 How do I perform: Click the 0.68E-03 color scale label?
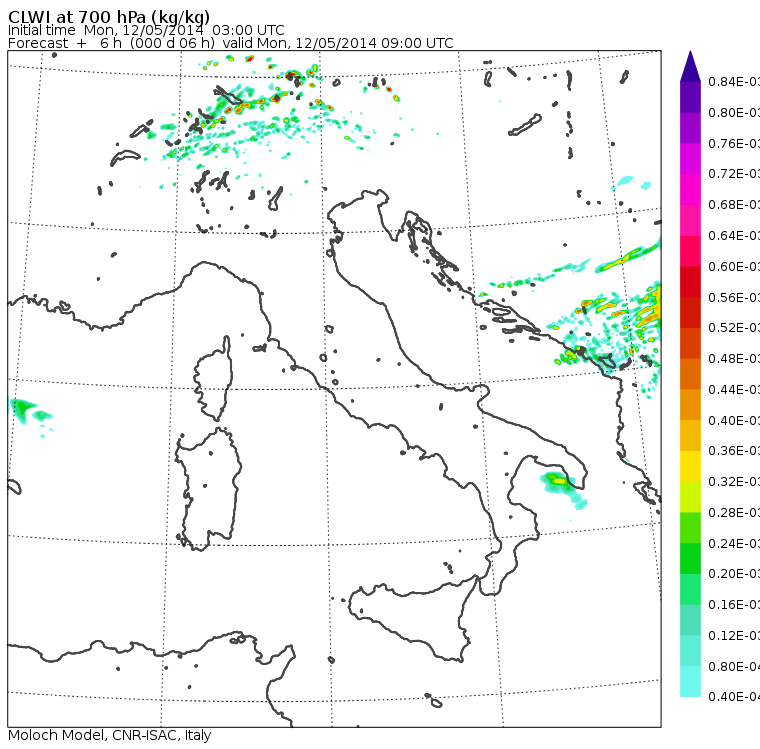(x=733, y=205)
